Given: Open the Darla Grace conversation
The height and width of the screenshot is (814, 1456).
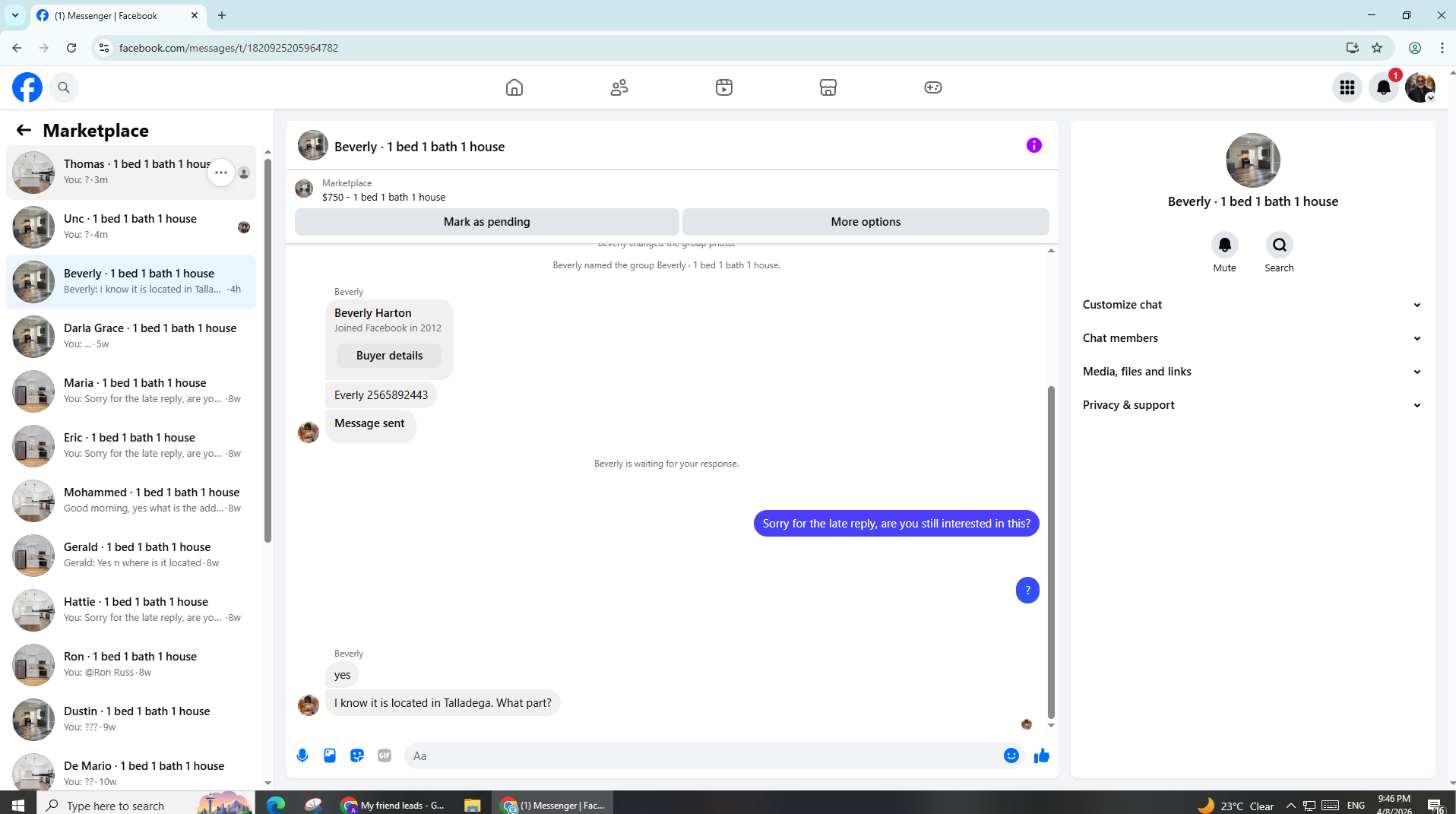Looking at the screenshot, I should [x=131, y=337].
